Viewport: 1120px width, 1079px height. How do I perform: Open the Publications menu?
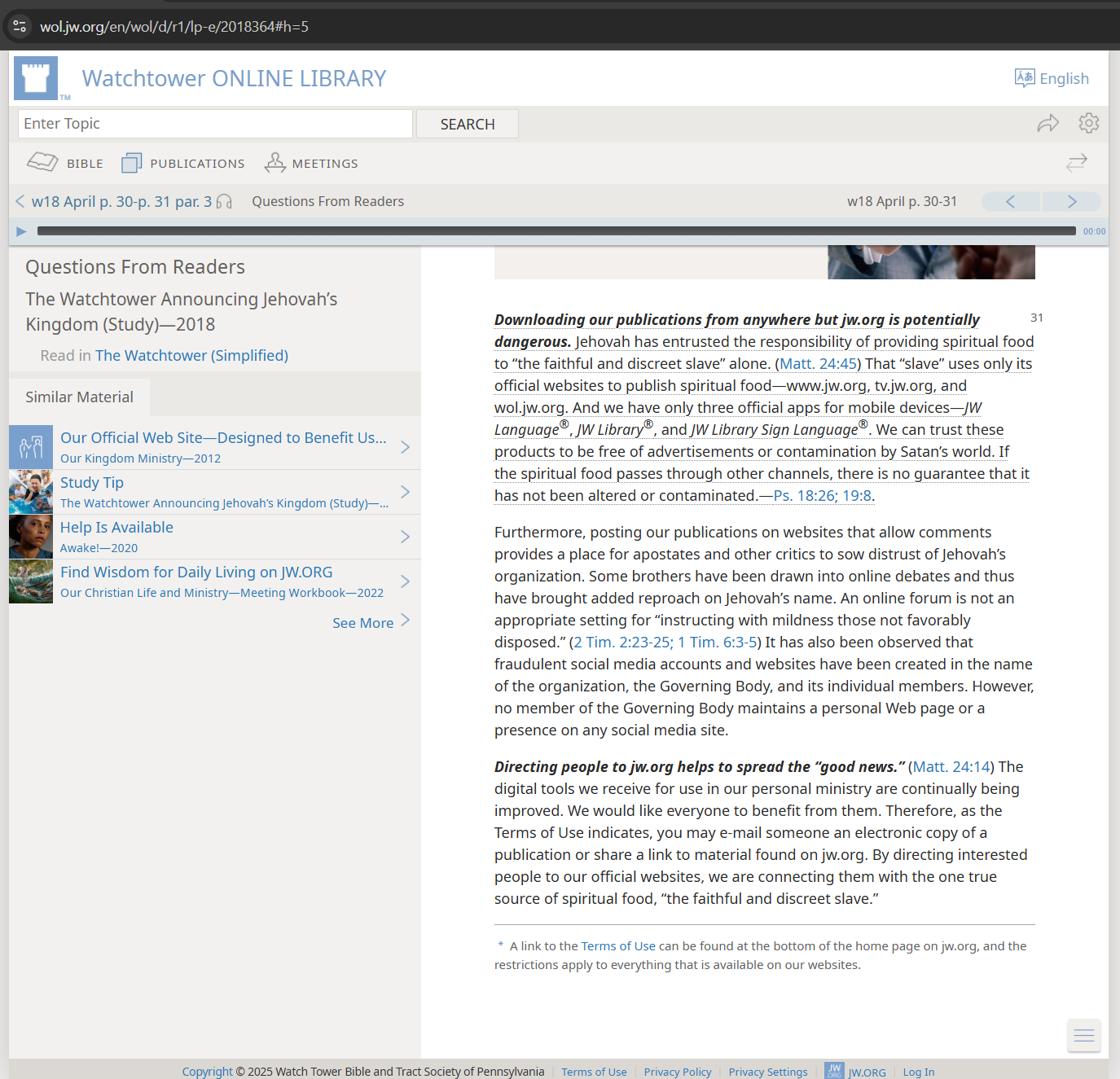point(183,163)
